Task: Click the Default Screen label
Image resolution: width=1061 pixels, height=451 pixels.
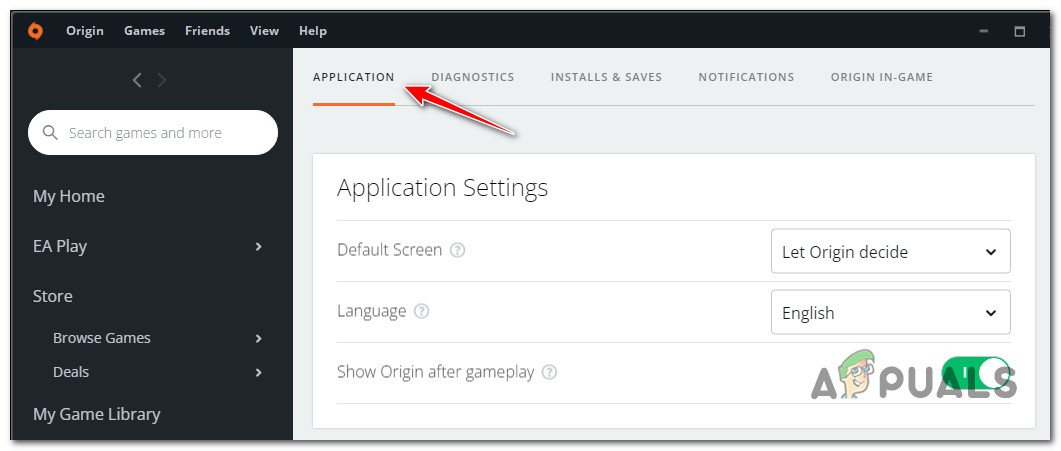Action: (390, 250)
